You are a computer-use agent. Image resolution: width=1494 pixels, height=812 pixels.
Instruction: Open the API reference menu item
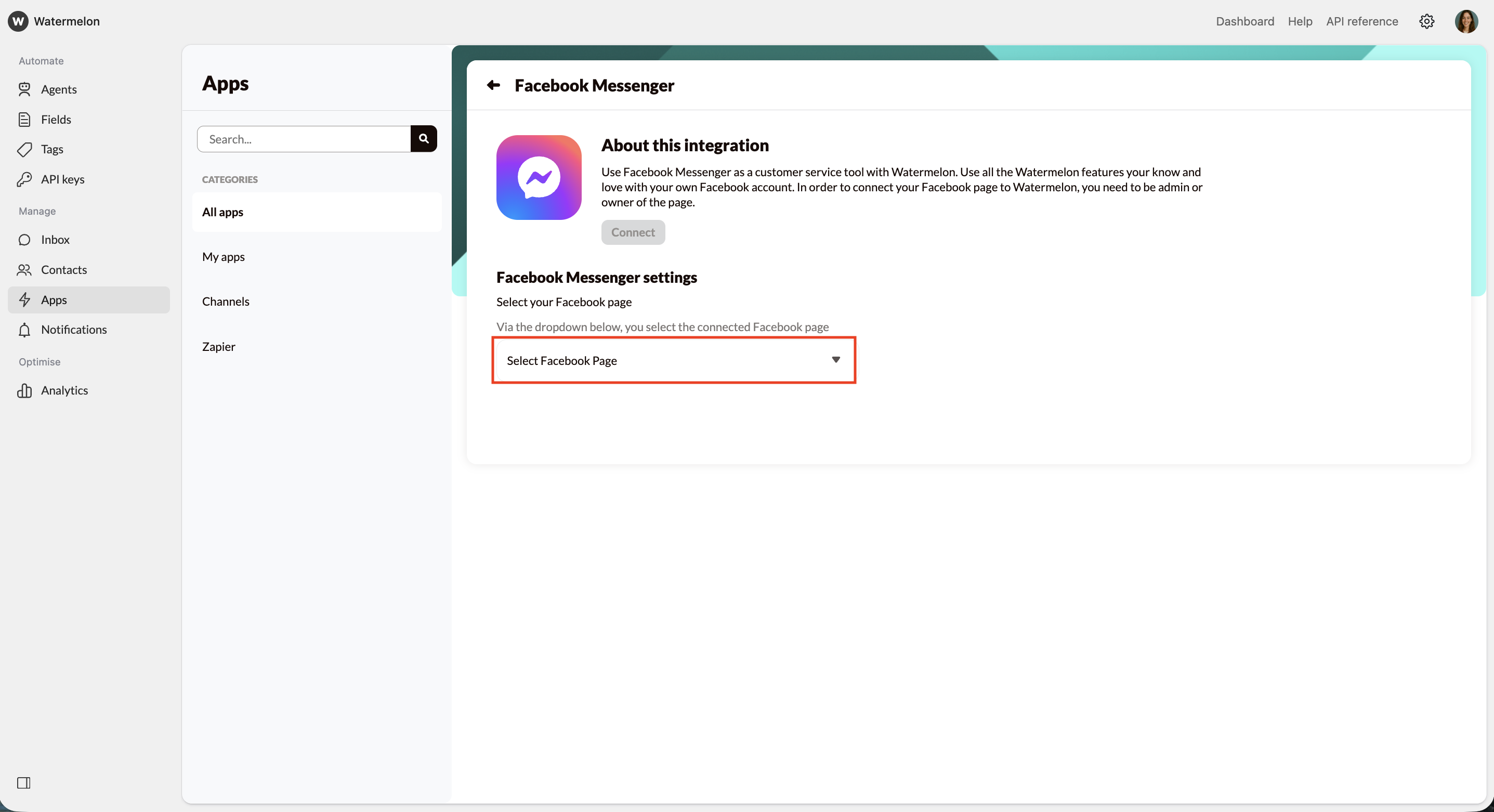point(1362,21)
